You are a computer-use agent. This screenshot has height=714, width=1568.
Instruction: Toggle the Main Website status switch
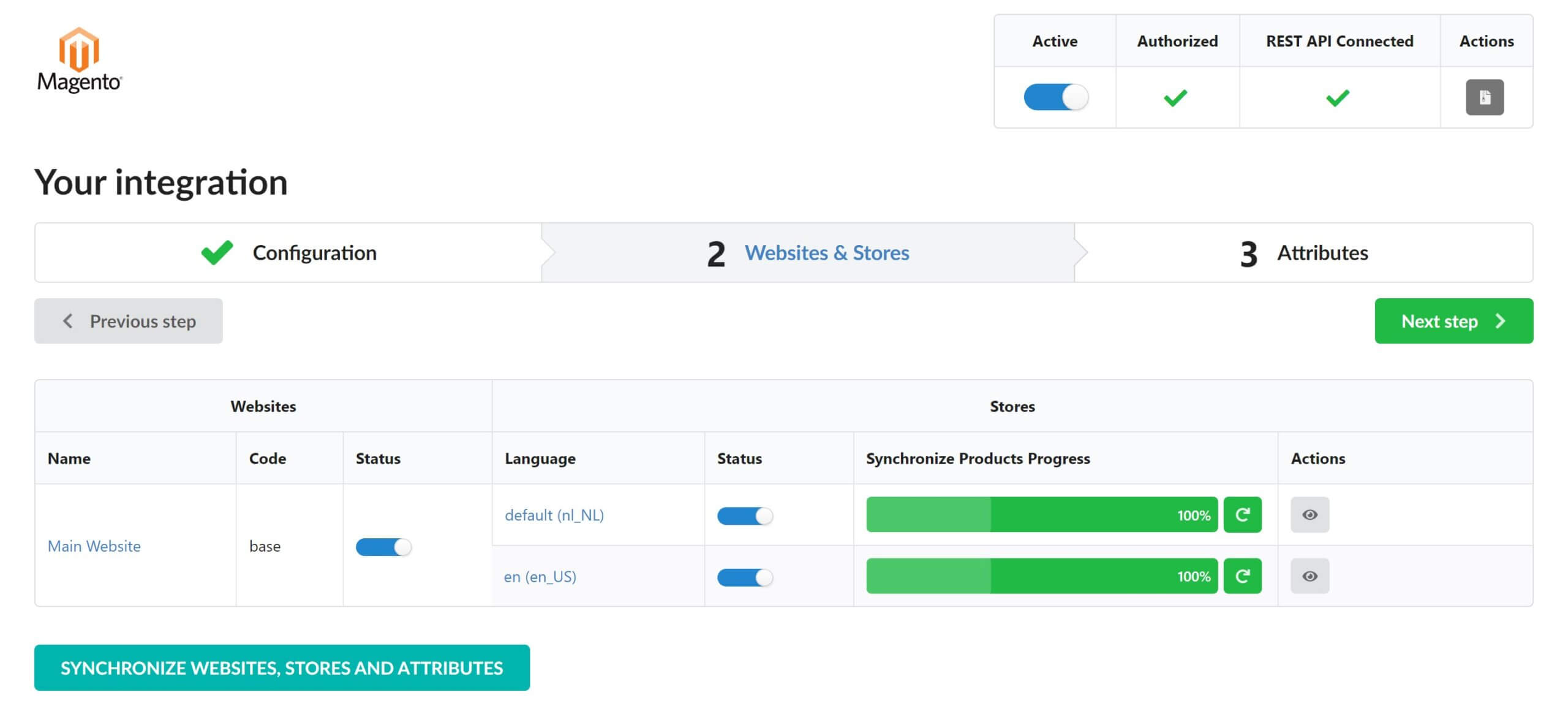(383, 548)
